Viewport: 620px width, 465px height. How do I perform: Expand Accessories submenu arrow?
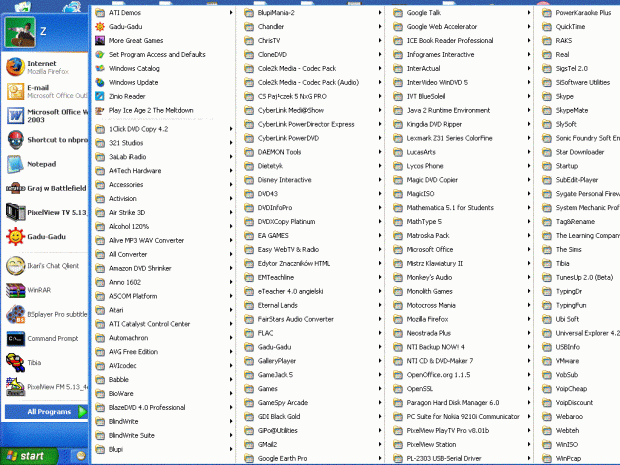click(231, 185)
